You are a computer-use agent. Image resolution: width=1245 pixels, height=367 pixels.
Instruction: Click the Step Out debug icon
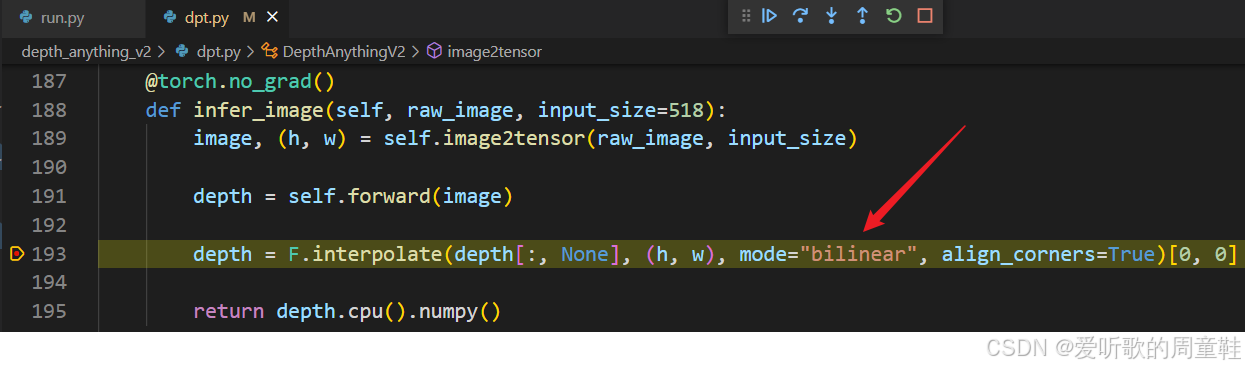point(862,16)
